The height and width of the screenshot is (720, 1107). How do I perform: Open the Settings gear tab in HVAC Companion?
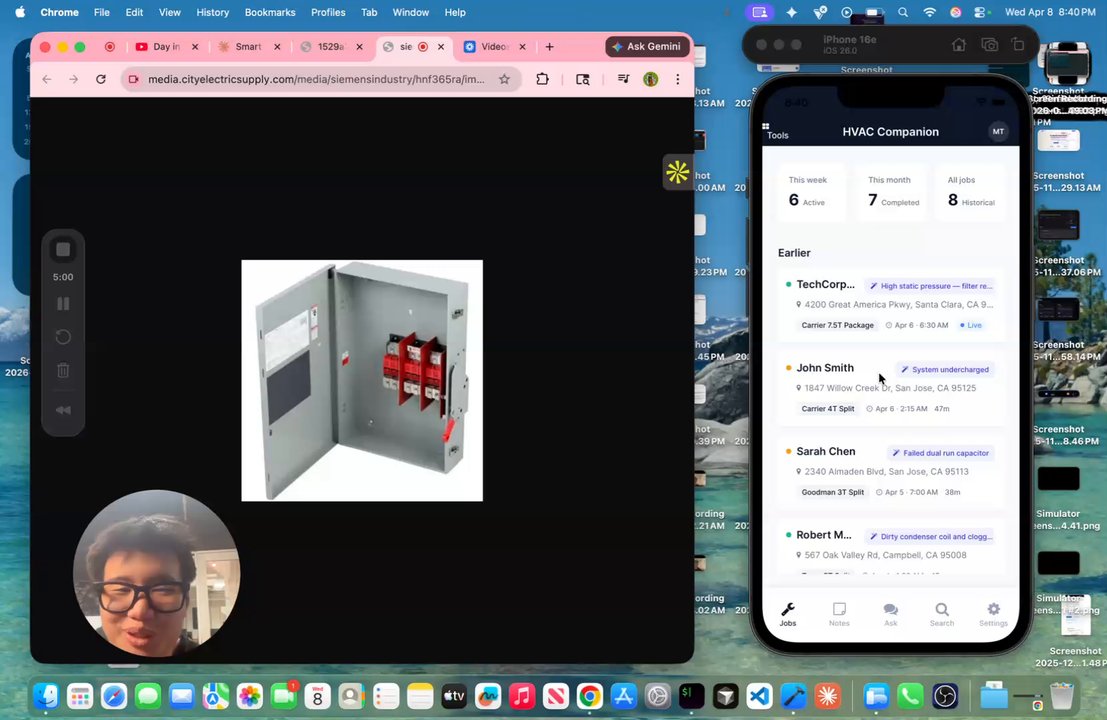(x=993, y=614)
